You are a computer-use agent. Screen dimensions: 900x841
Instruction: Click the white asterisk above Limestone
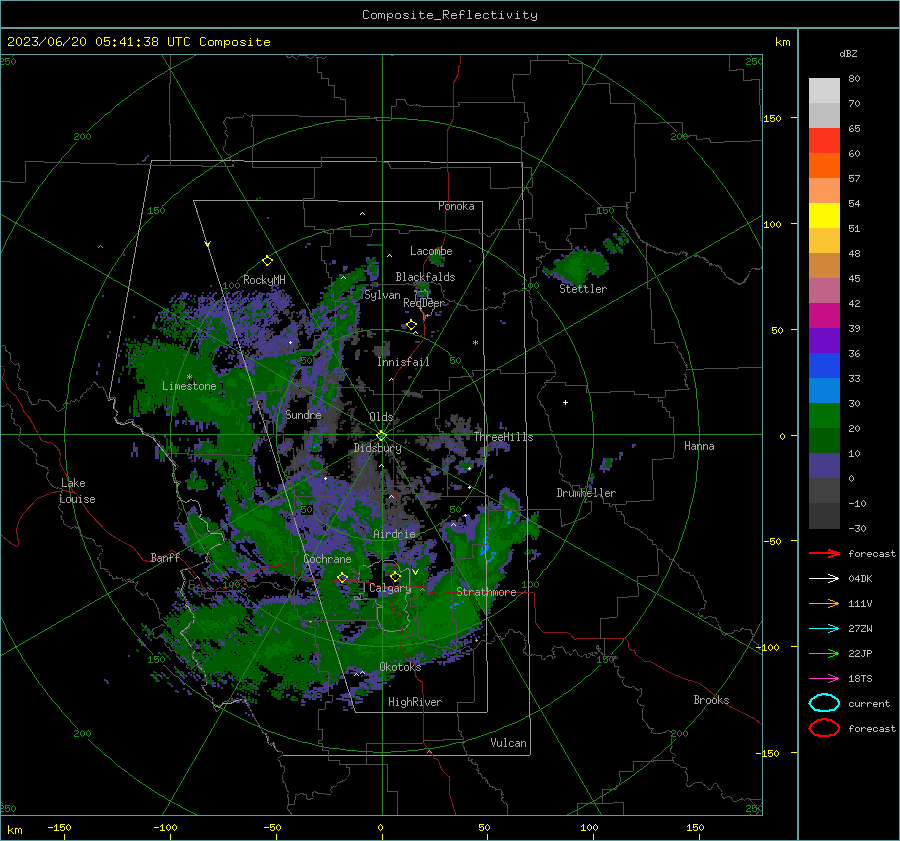click(x=189, y=377)
